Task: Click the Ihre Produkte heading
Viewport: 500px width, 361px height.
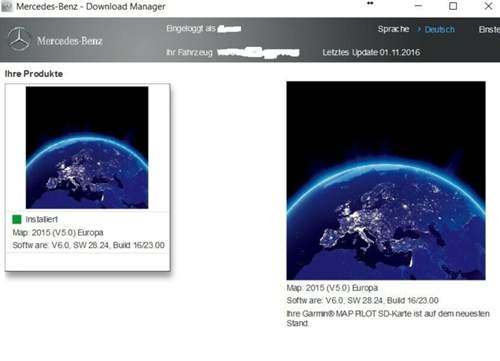Action: point(34,74)
